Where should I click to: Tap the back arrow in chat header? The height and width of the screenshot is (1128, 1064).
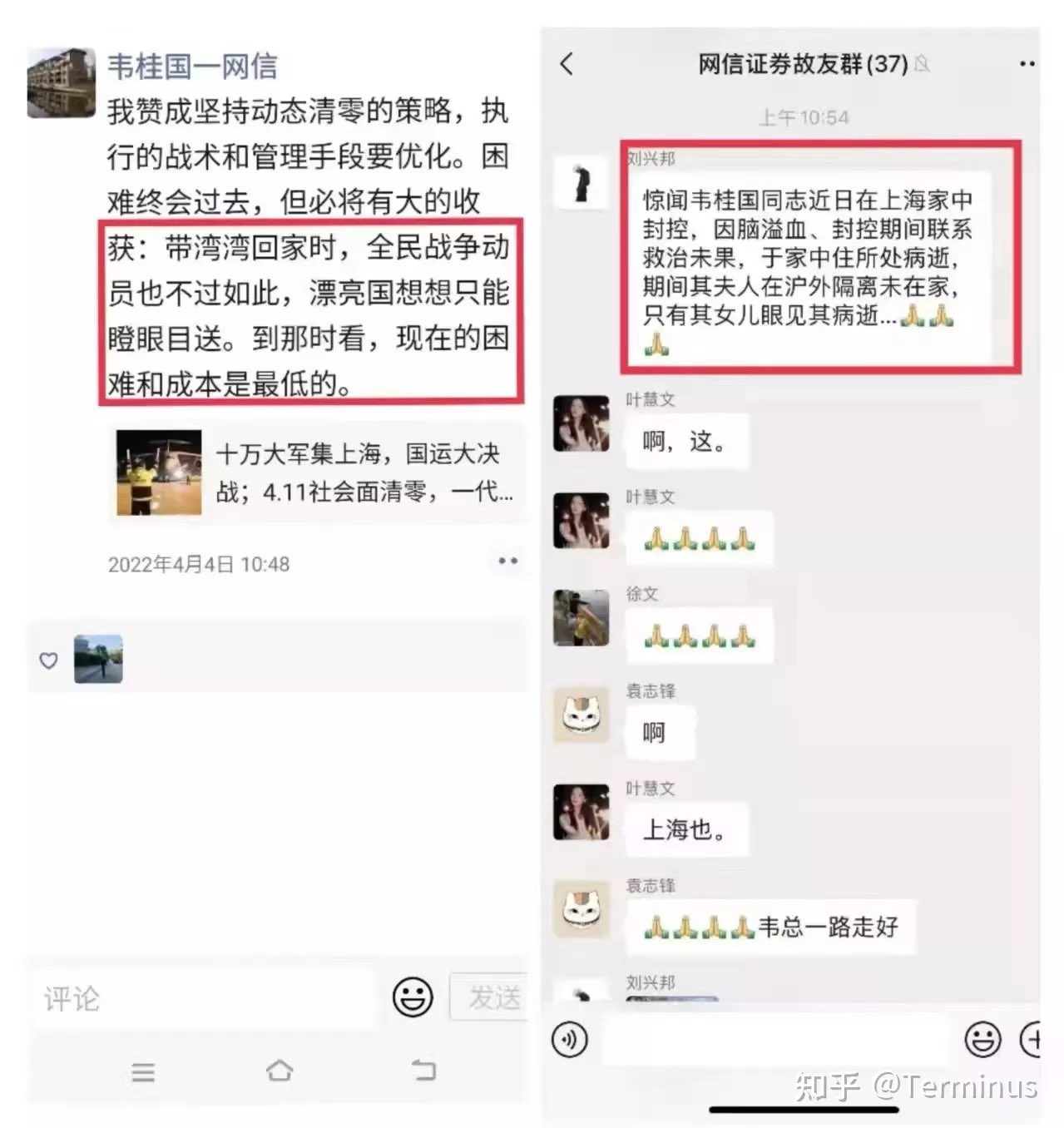point(567,64)
